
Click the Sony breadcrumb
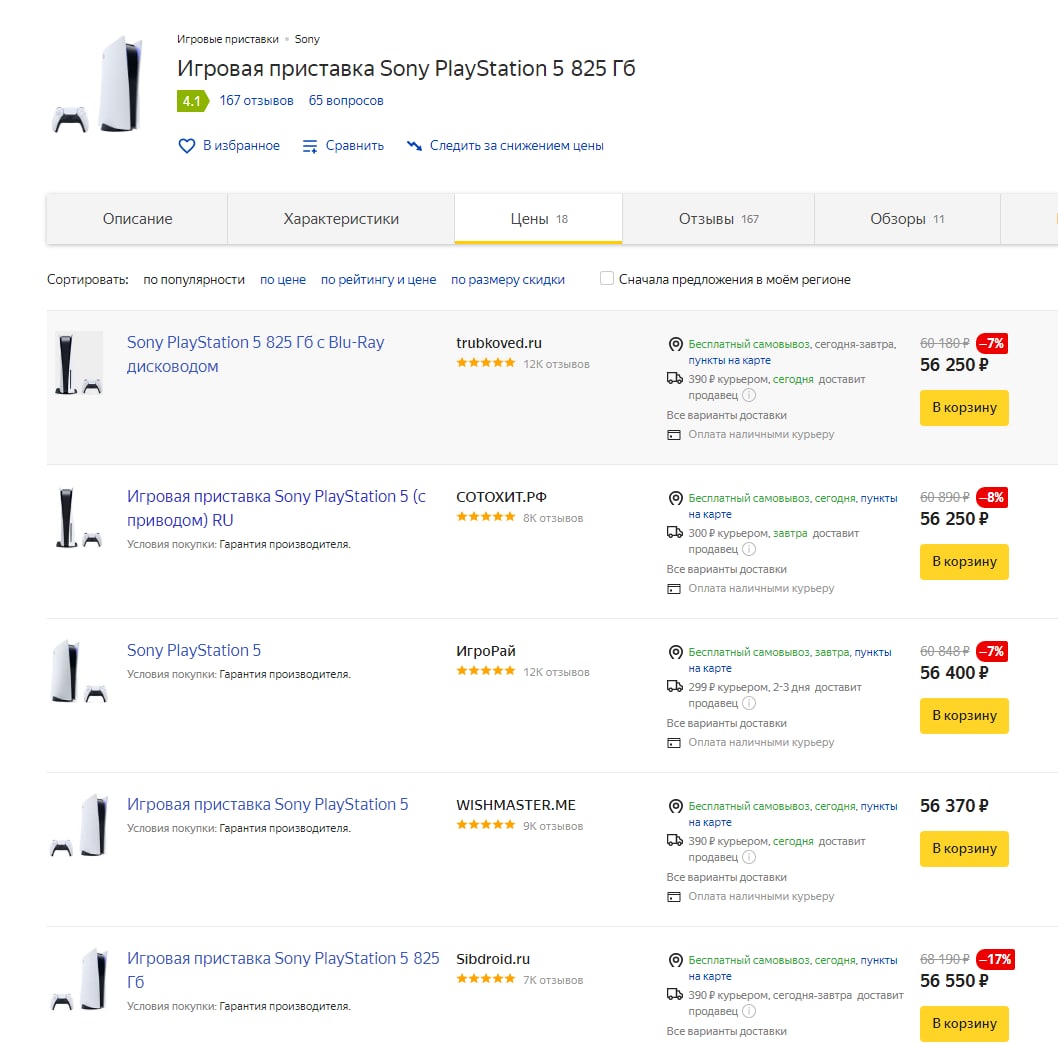(x=307, y=39)
